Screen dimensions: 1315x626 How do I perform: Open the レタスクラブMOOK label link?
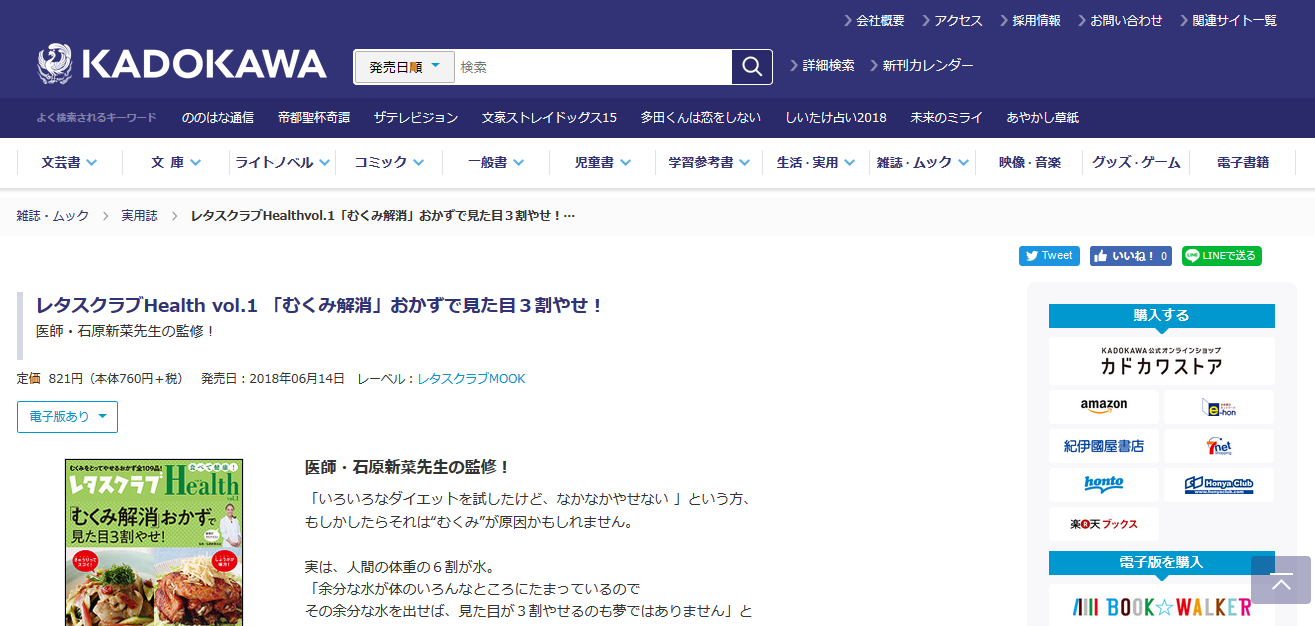(471, 379)
